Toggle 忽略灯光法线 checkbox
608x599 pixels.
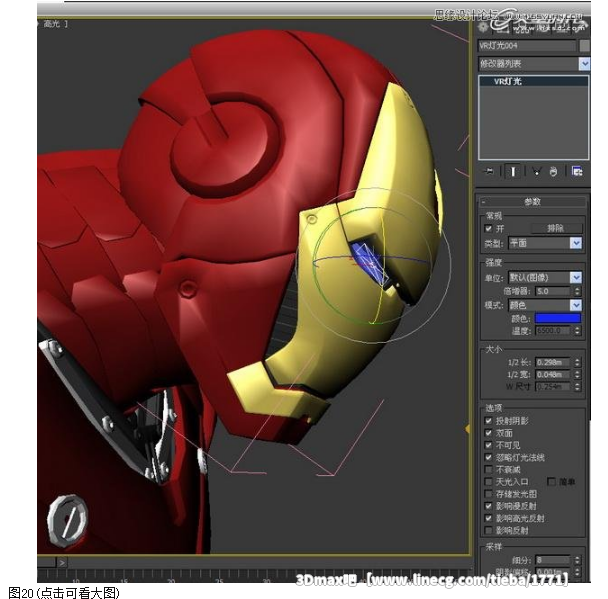coord(489,457)
